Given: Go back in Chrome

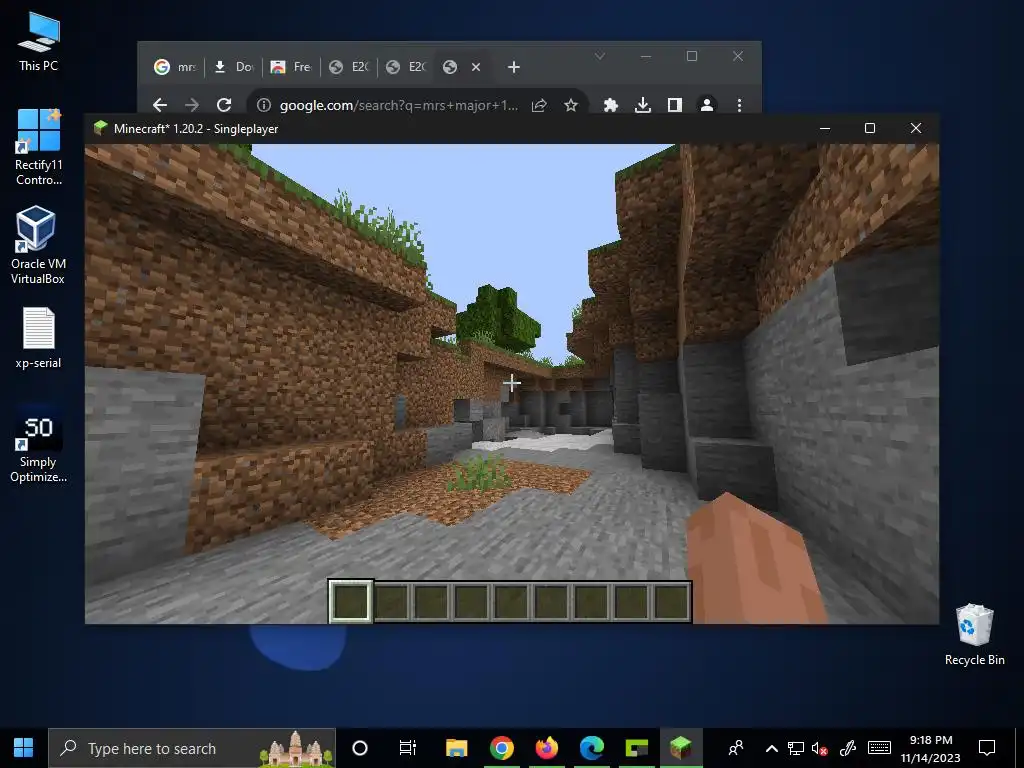Looking at the screenshot, I should (x=160, y=105).
